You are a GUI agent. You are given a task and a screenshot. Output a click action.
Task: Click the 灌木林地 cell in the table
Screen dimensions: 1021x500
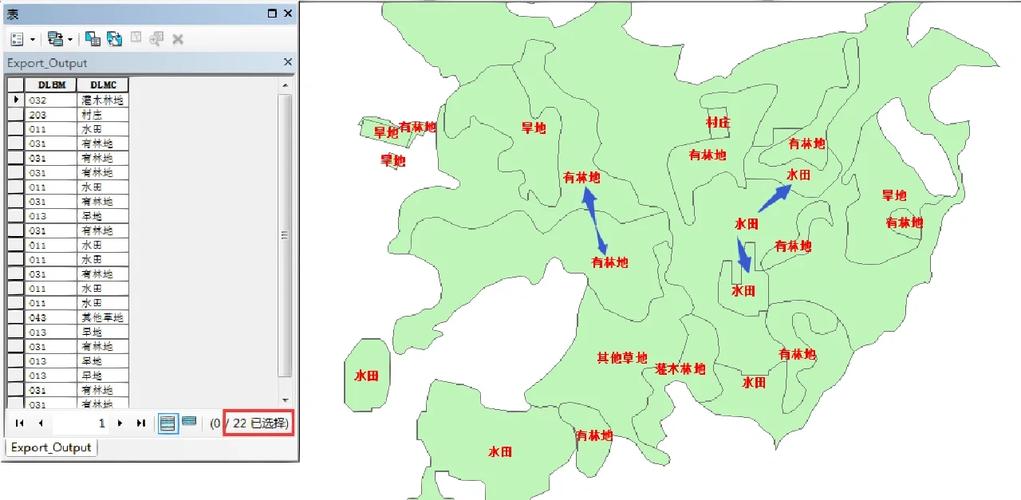tap(103, 100)
